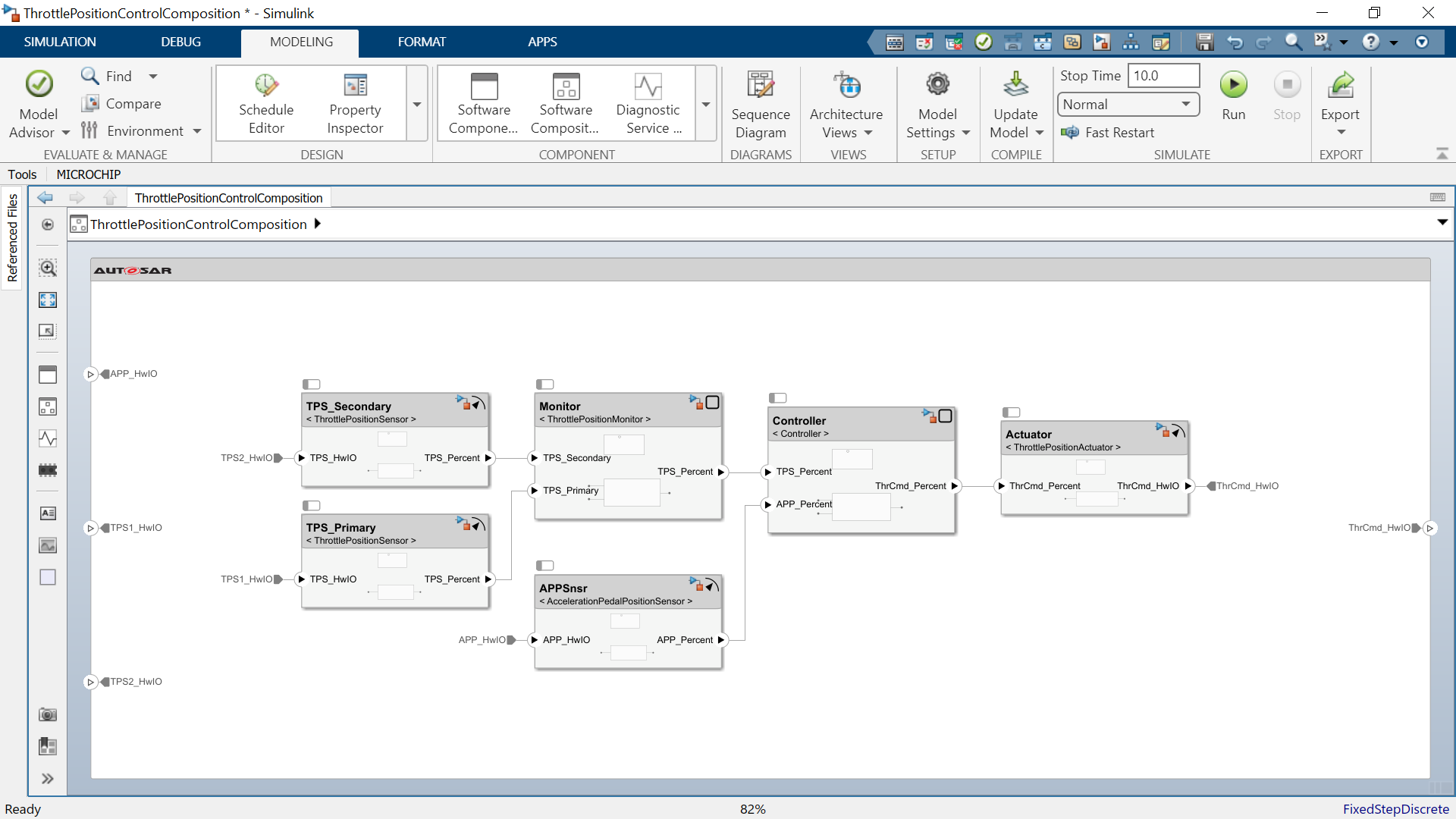Switch to the SIMULATION tab
Image resolution: width=1456 pixels, height=819 pixels.
pyautogui.click(x=60, y=42)
